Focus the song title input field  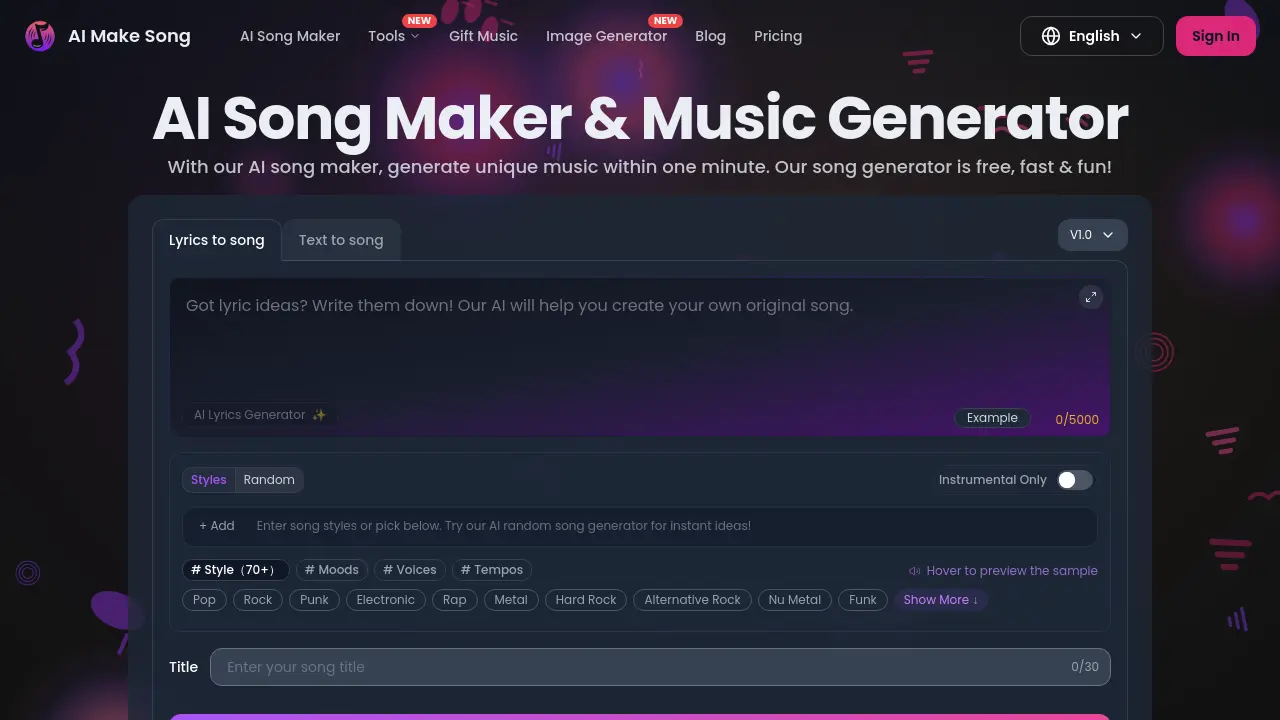coord(660,667)
